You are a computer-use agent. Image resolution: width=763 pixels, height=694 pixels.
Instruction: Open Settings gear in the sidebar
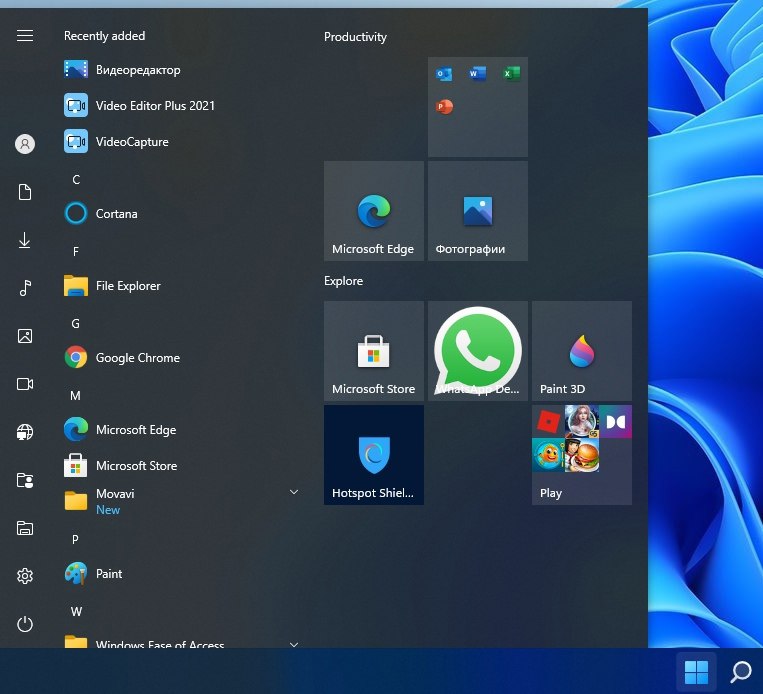point(25,576)
